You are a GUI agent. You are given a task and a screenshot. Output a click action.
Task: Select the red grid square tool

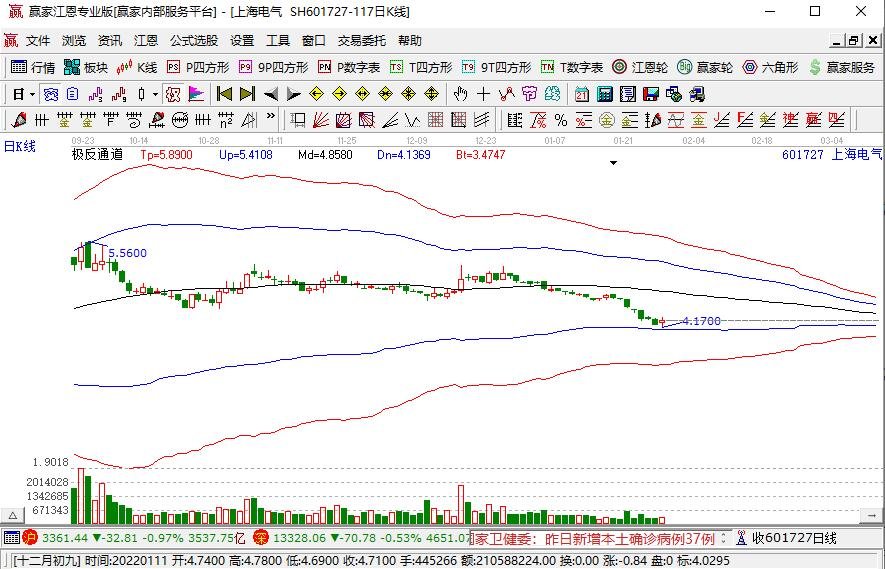(x=436, y=120)
